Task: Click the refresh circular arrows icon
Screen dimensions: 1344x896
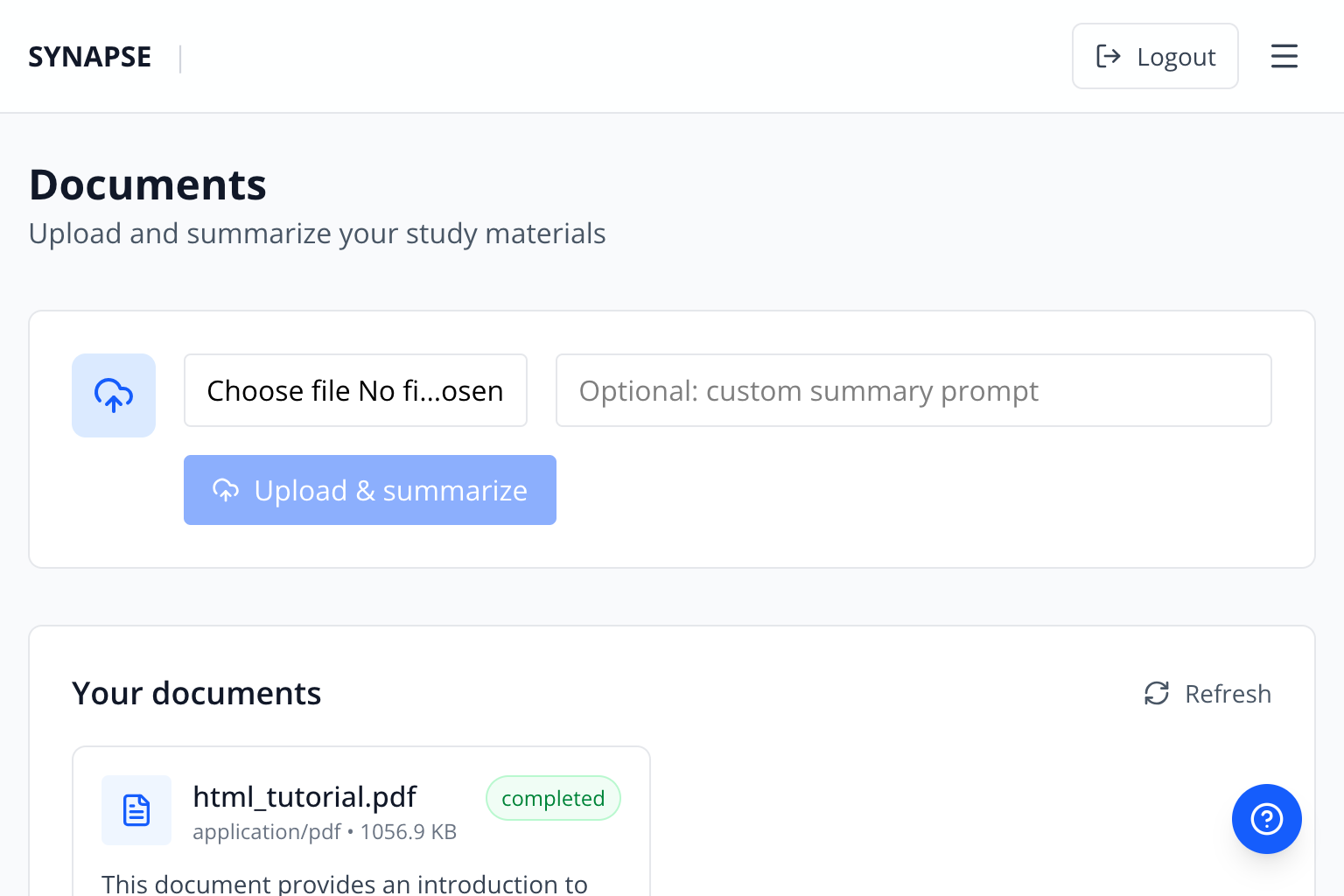Action: click(1157, 693)
